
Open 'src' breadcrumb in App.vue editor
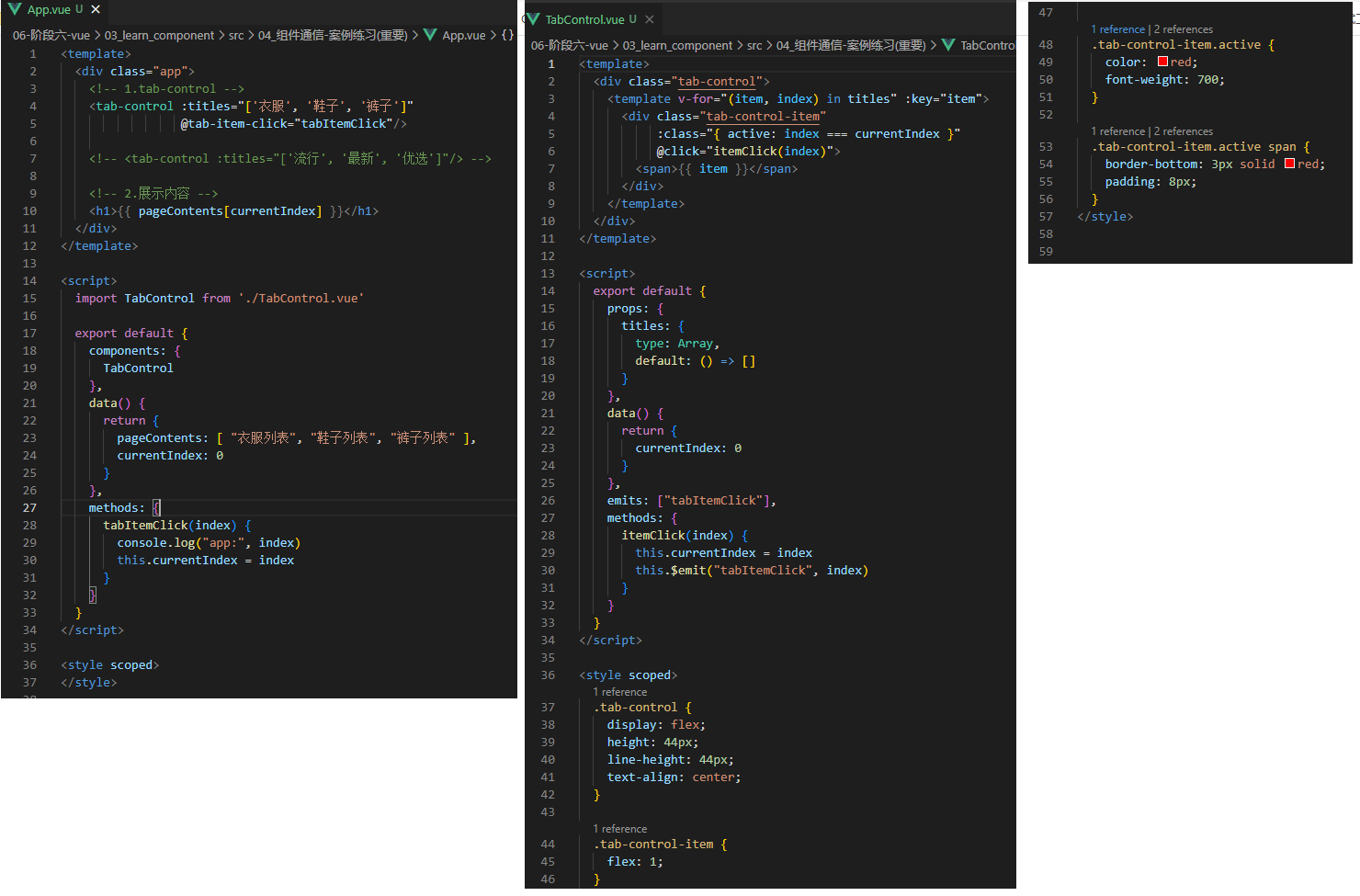click(236, 35)
